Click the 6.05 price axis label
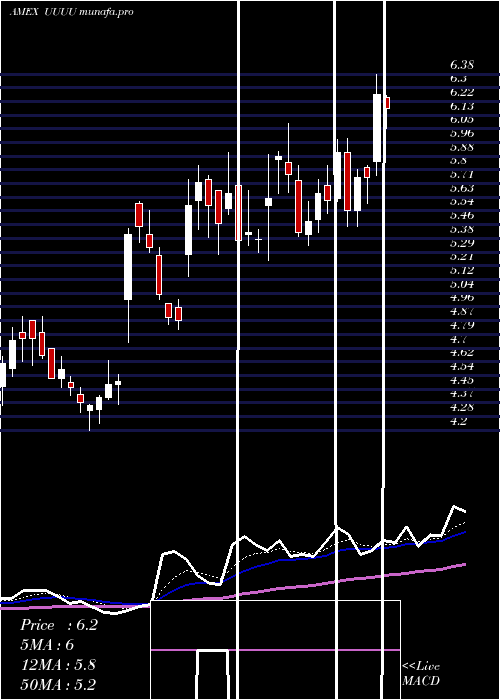Viewport: 500px width, 700px height. [x=462, y=119]
